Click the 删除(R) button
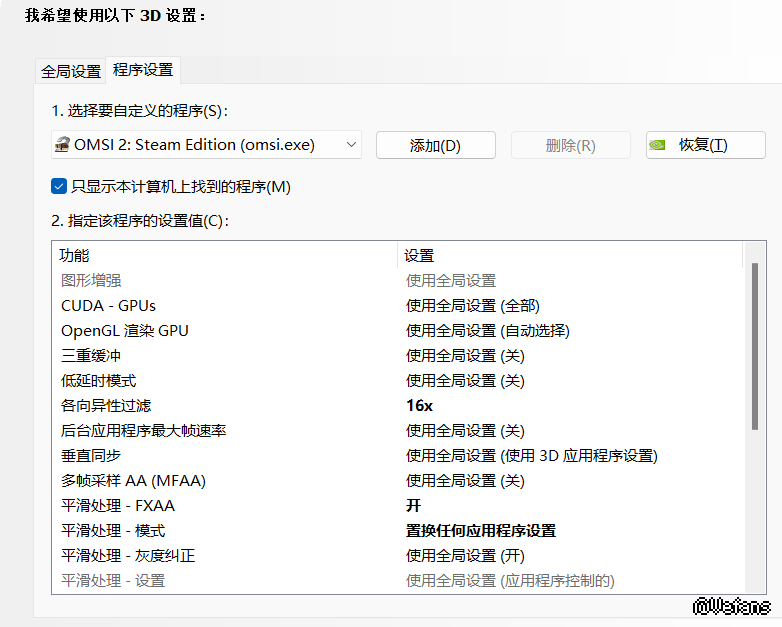782x627 pixels. click(570, 145)
